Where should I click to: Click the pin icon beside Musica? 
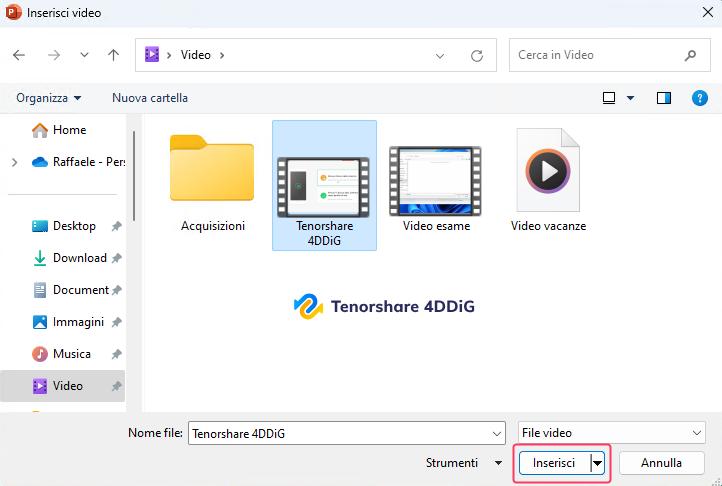pos(116,354)
